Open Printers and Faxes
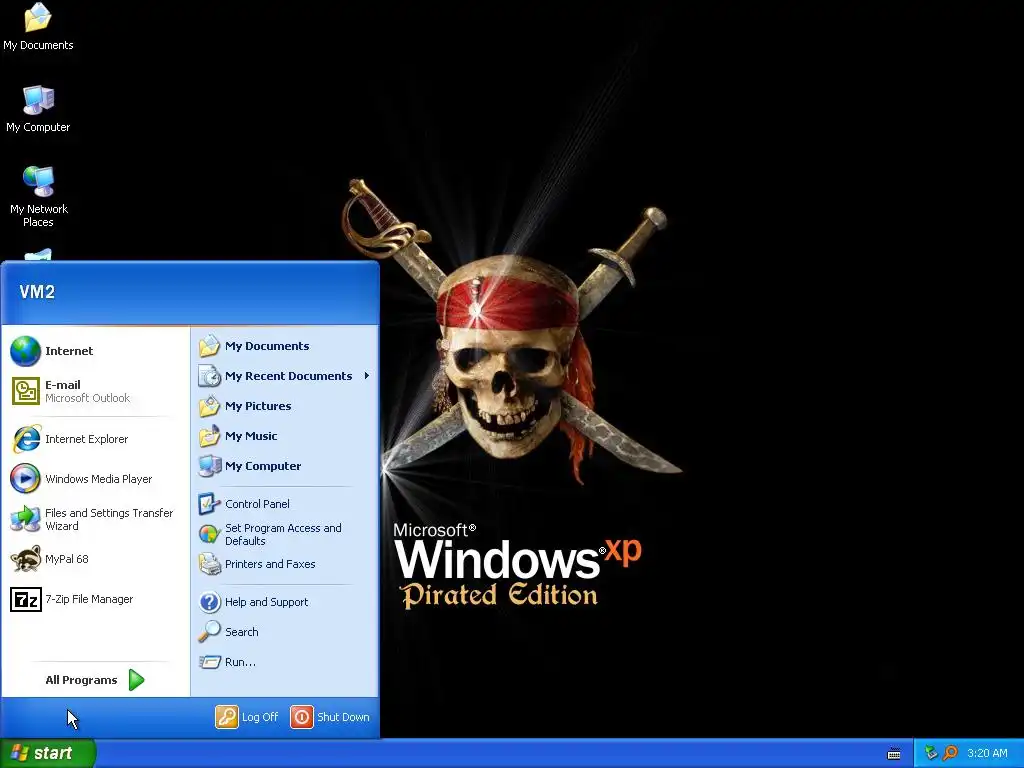This screenshot has width=1024, height=768. click(285, 564)
